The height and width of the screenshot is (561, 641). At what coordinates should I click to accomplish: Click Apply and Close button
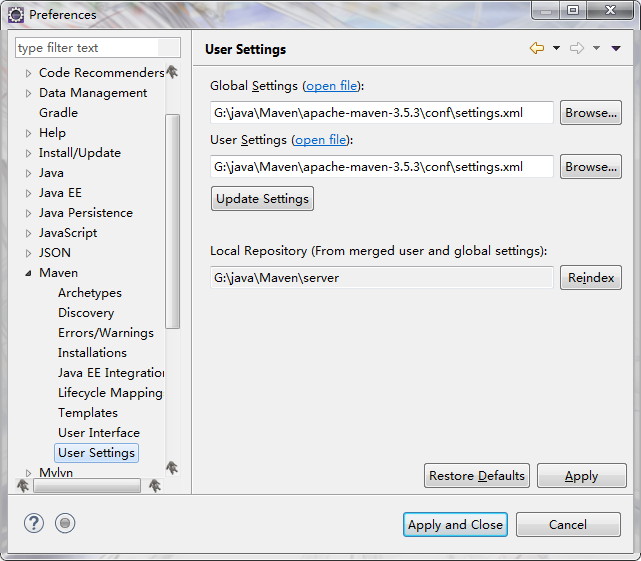point(455,525)
